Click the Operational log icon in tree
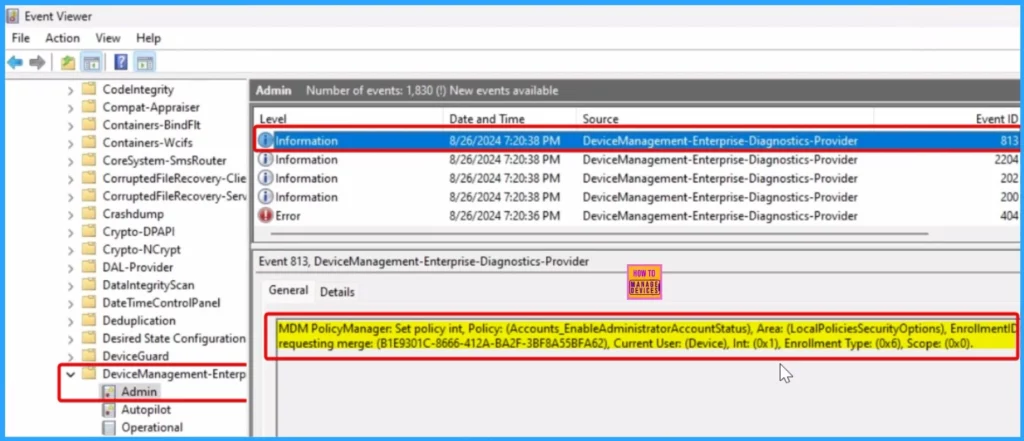This screenshot has width=1024, height=441. (x=109, y=427)
